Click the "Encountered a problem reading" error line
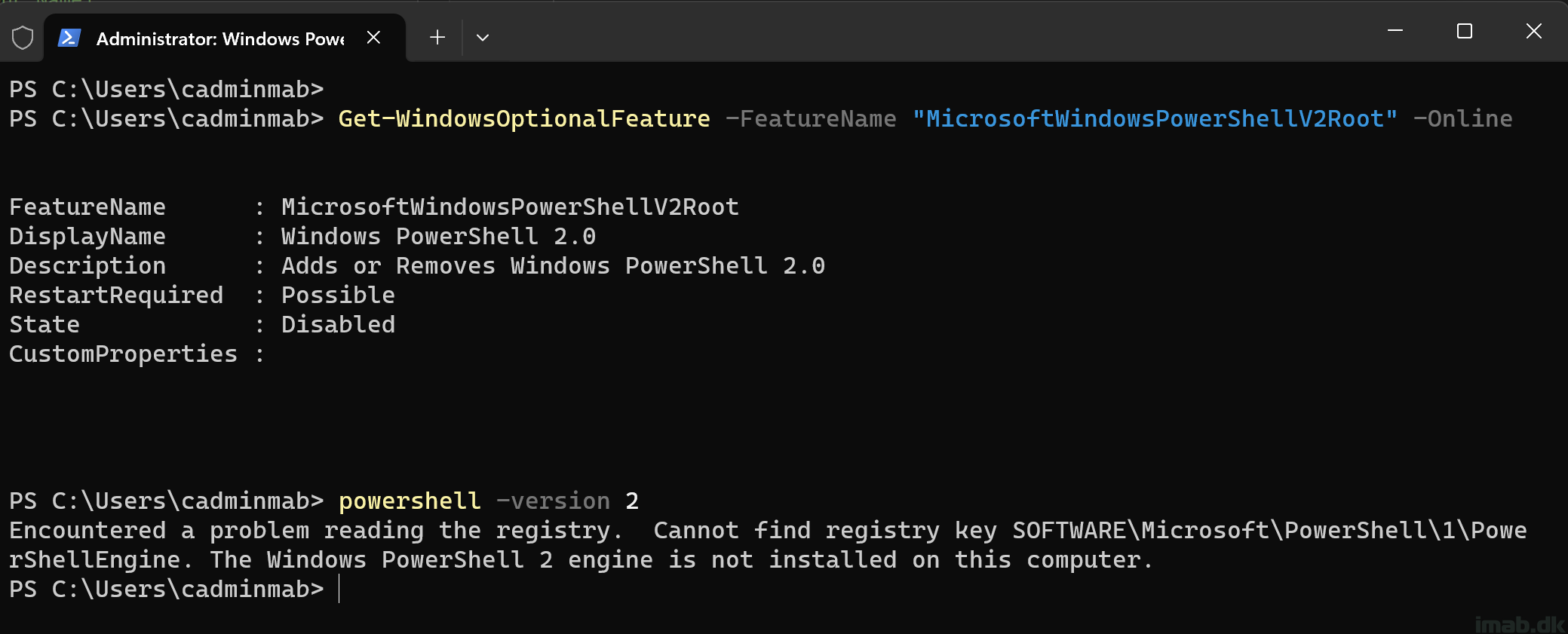Image resolution: width=1568 pixels, height=634 pixels. click(x=317, y=531)
